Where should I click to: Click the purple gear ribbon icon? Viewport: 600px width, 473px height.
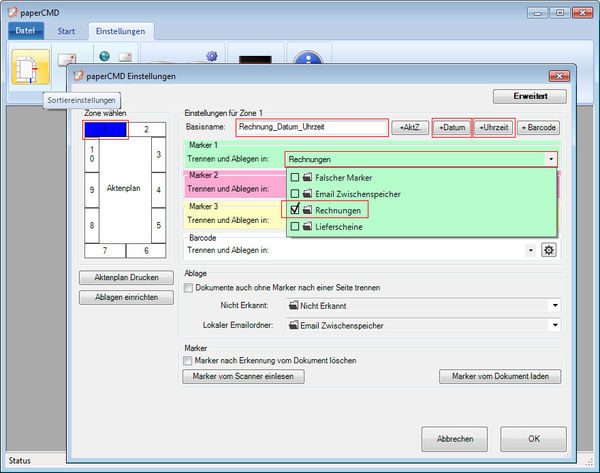tap(212, 56)
